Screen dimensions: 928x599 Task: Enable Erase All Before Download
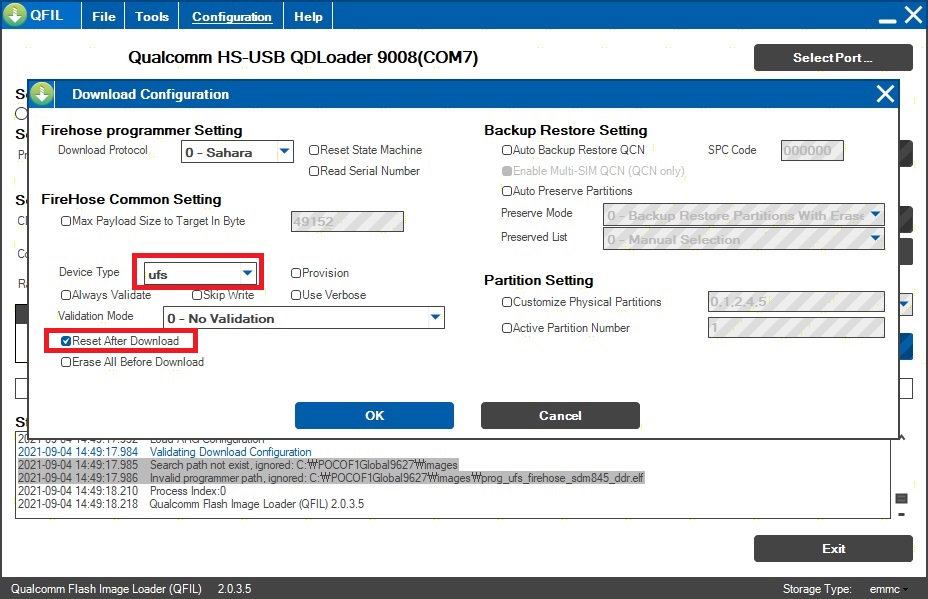pos(66,362)
